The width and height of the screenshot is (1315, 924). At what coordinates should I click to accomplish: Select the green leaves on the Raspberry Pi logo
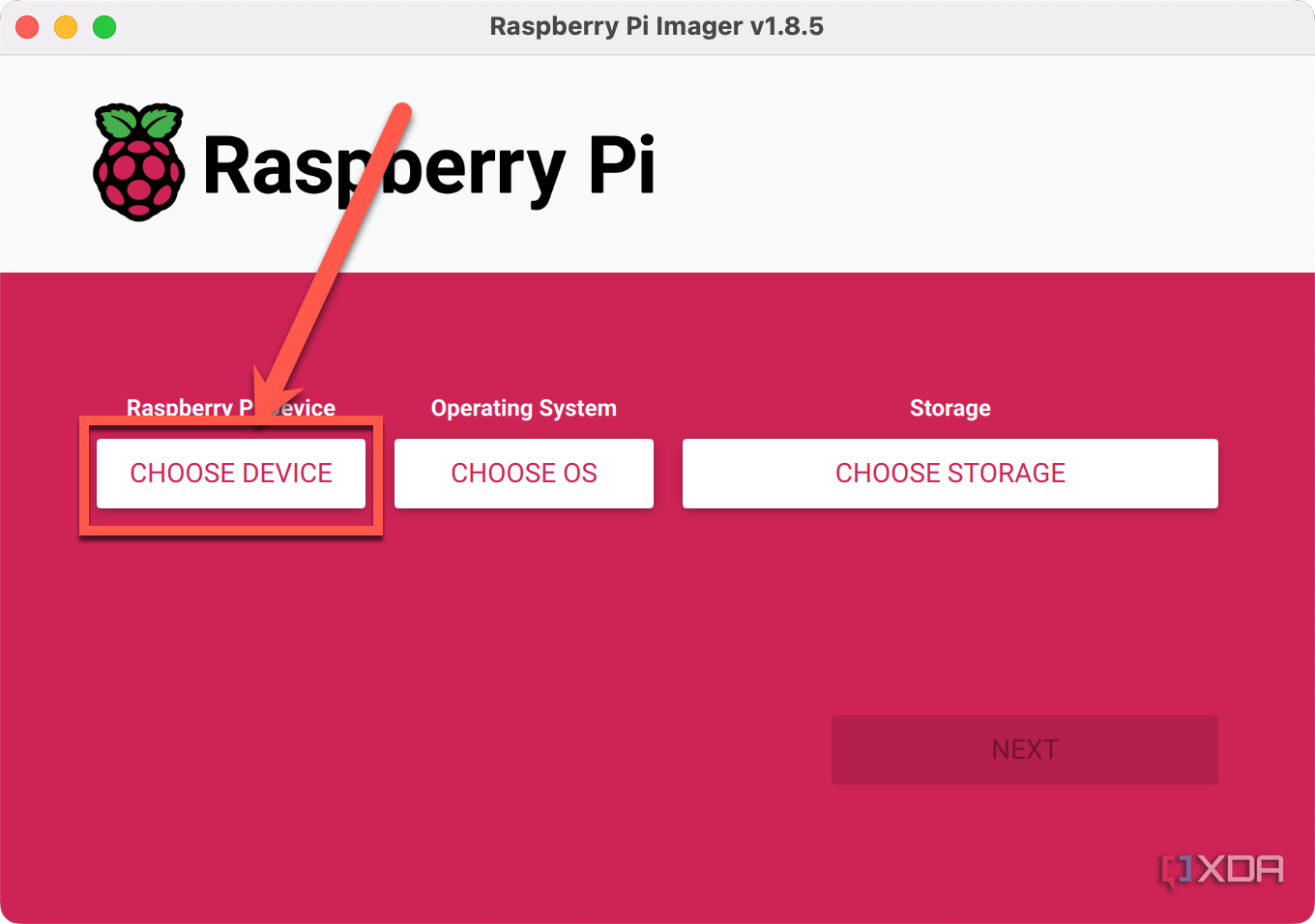[x=138, y=121]
